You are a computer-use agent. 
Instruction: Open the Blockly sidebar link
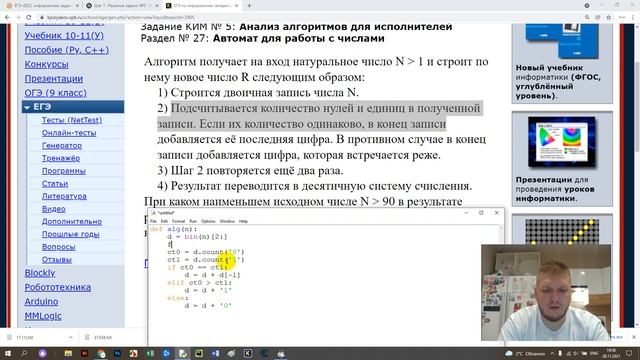point(40,273)
